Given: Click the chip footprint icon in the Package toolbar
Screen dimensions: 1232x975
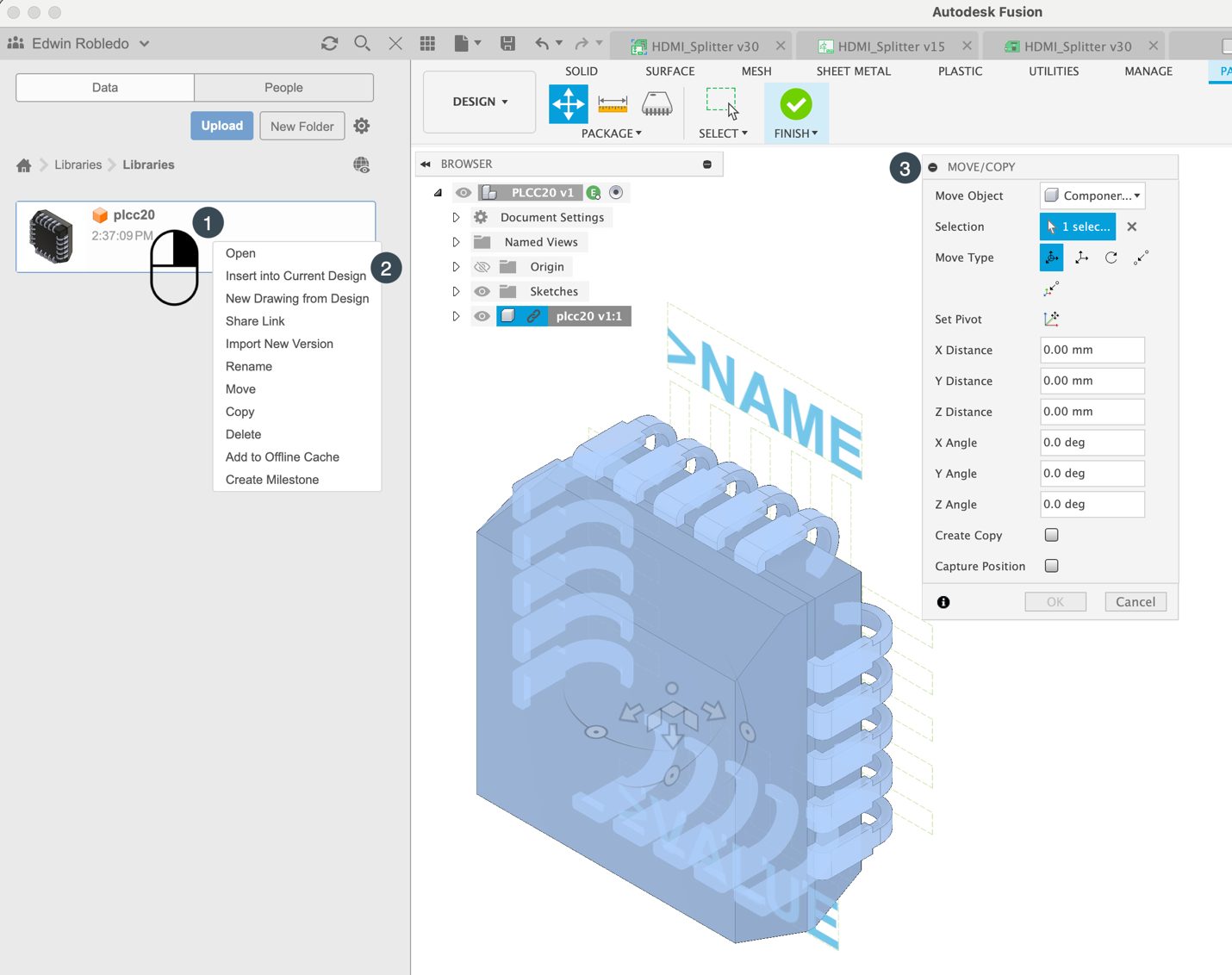Looking at the screenshot, I should click(x=656, y=103).
